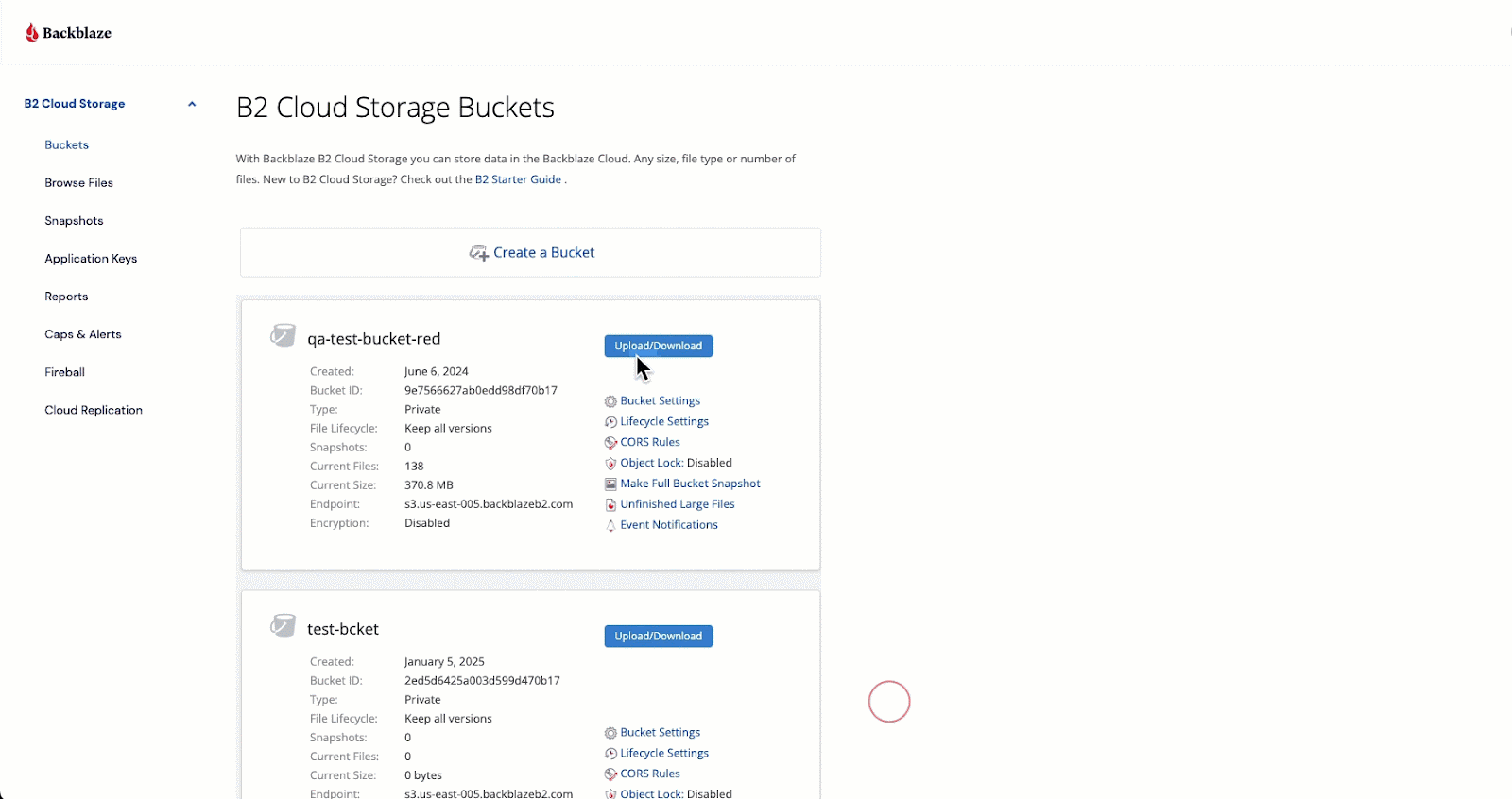Go to Application Keys page
The width and height of the screenshot is (1512, 799).
click(x=91, y=259)
